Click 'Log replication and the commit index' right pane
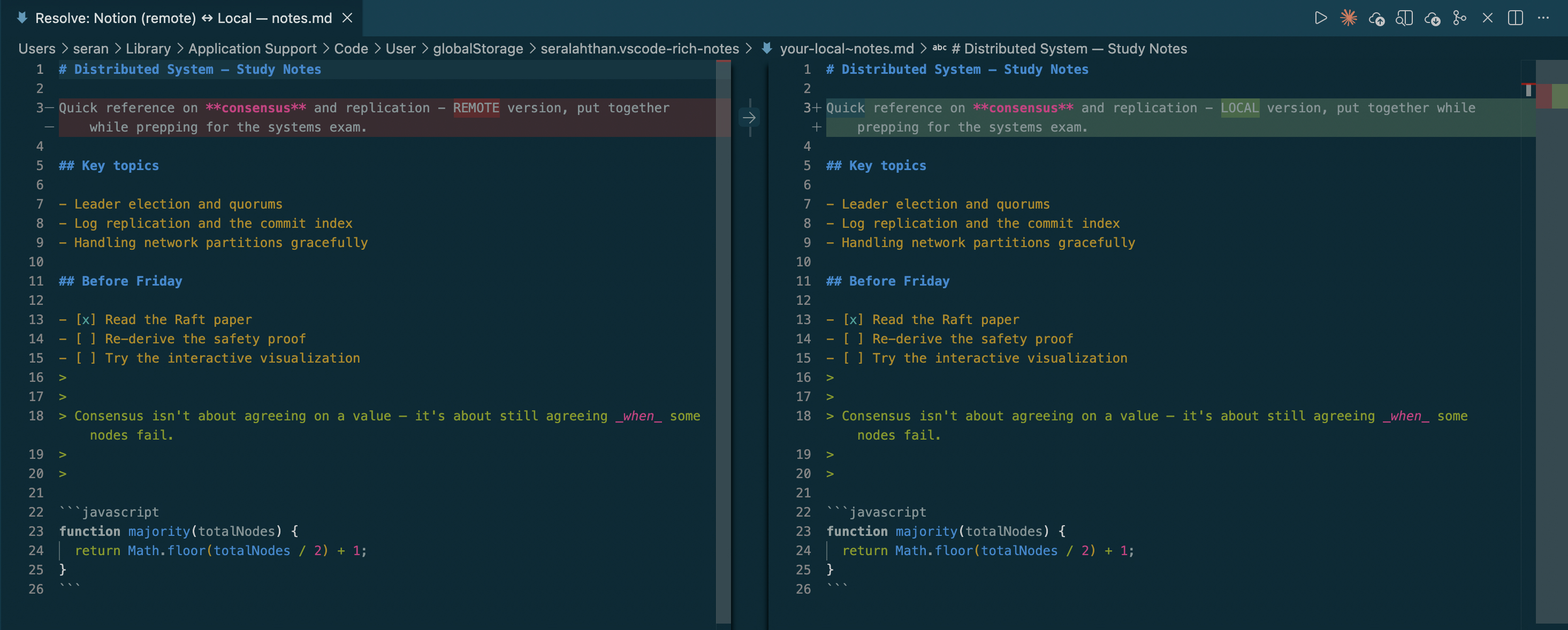This screenshot has width=1568, height=630. tap(980, 223)
